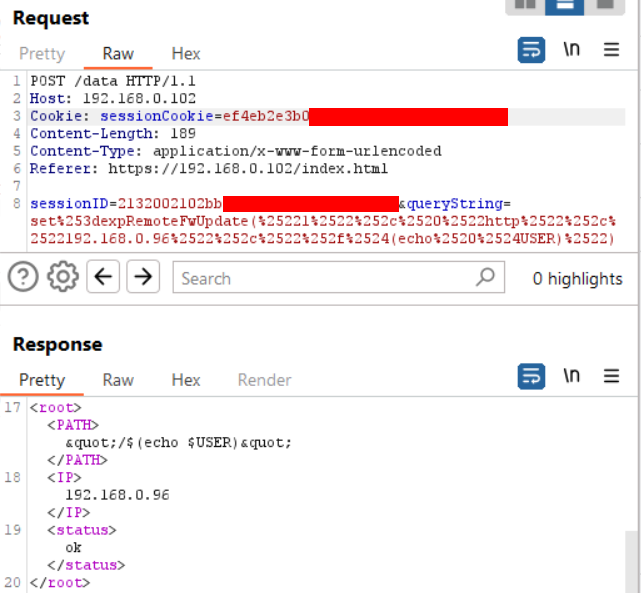Toggle word wrap in the Request panel
The image size is (641, 593).
coord(531,50)
